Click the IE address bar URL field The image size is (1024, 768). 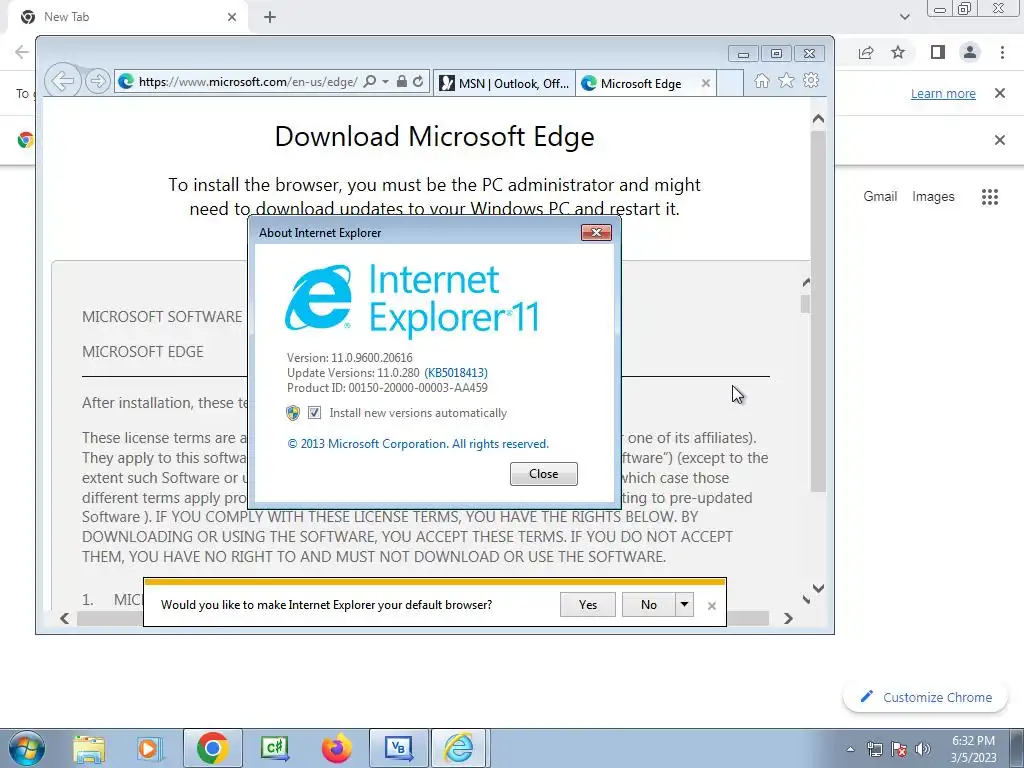[x=248, y=82]
